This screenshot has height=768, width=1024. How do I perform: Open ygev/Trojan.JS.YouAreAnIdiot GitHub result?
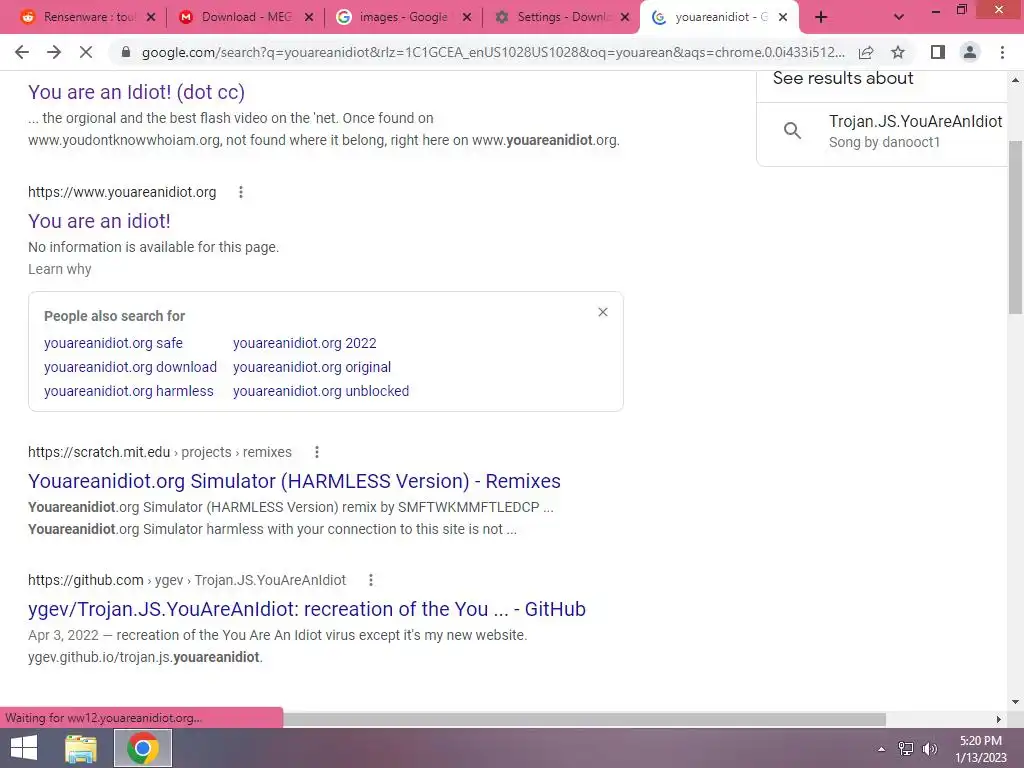(307, 609)
